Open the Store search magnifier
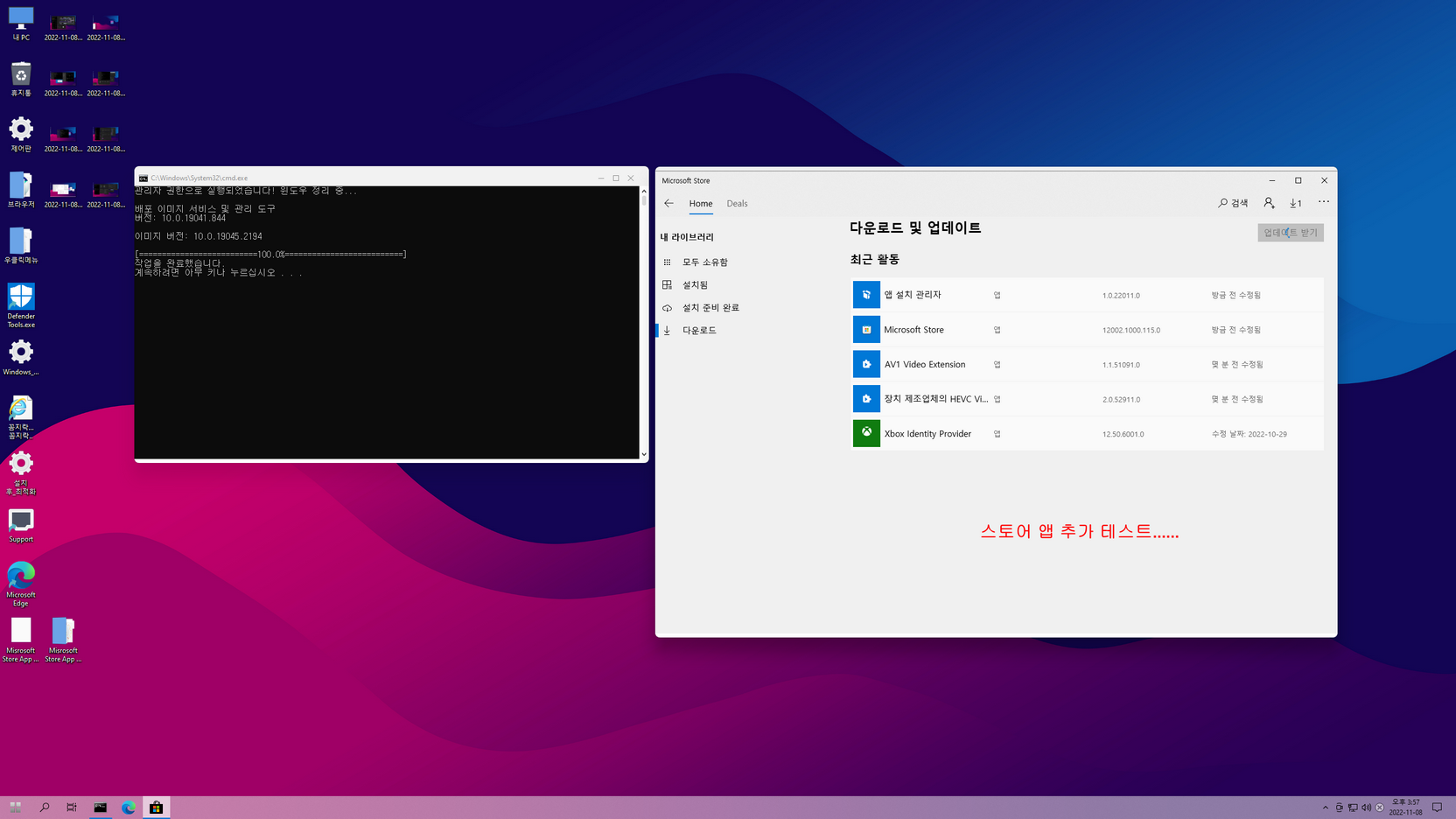 [x=1233, y=203]
